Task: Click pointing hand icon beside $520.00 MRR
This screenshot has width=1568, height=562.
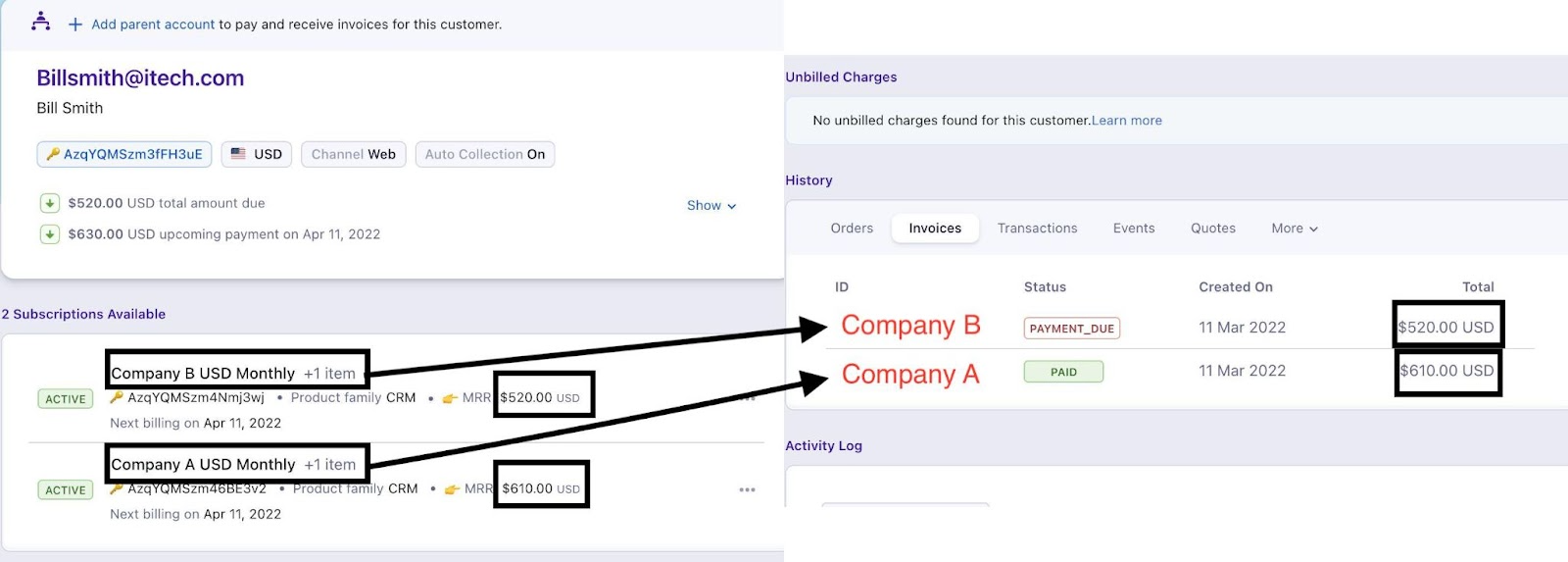Action: pyautogui.click(x=450, y=398)
